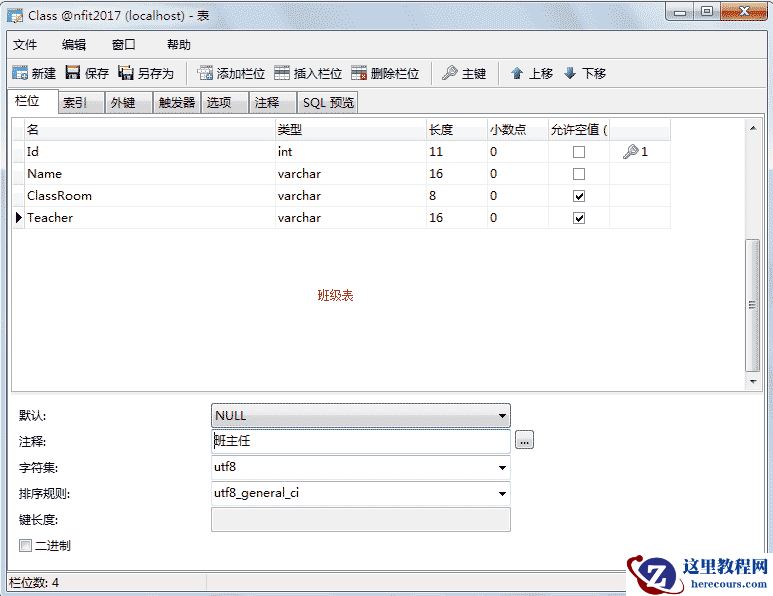Toggle allow-null checkbox for Id
This screenshot has height=596, width=773.
click(x=579, y=152)
